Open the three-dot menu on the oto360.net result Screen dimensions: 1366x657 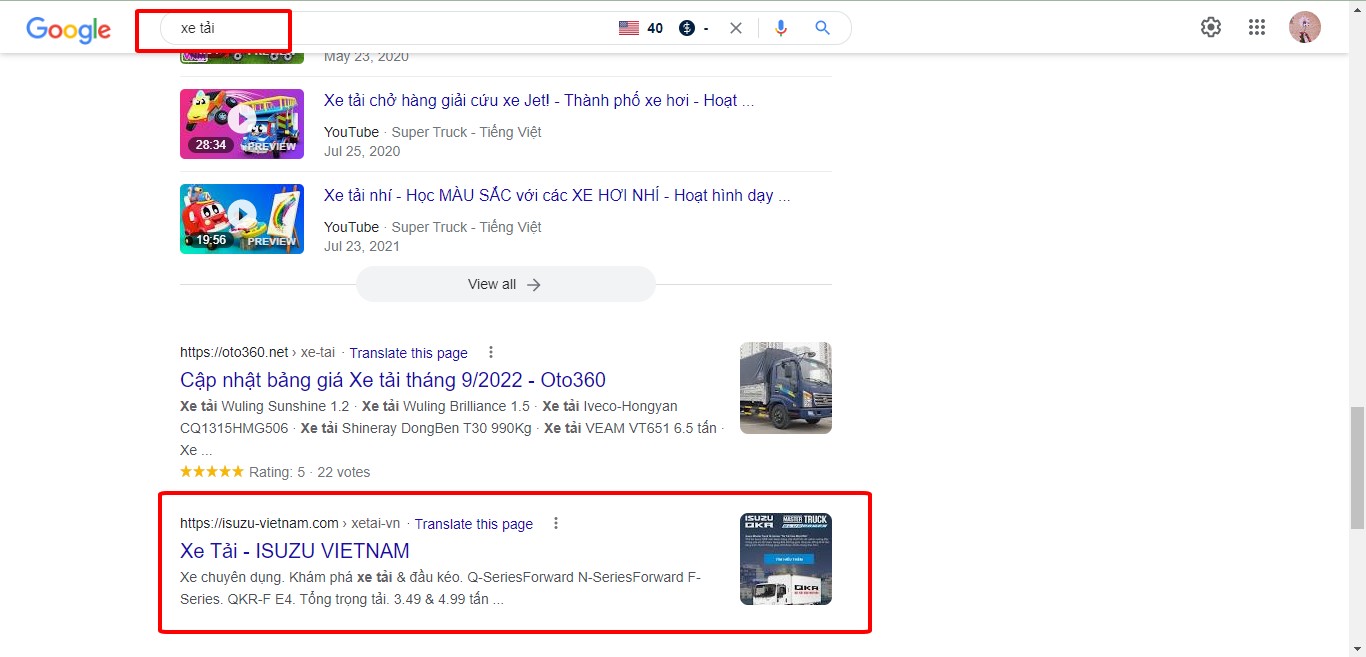click(491, 352)
